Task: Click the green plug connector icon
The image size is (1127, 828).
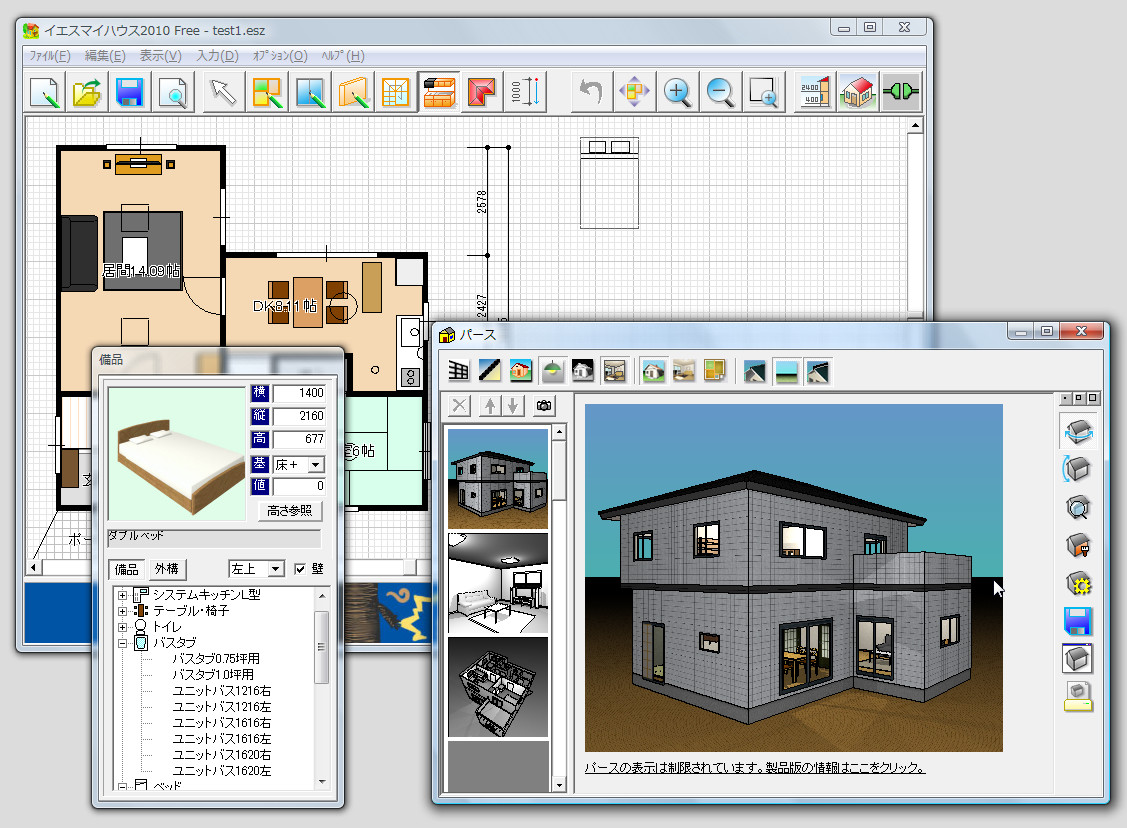Action: (901, 92)
